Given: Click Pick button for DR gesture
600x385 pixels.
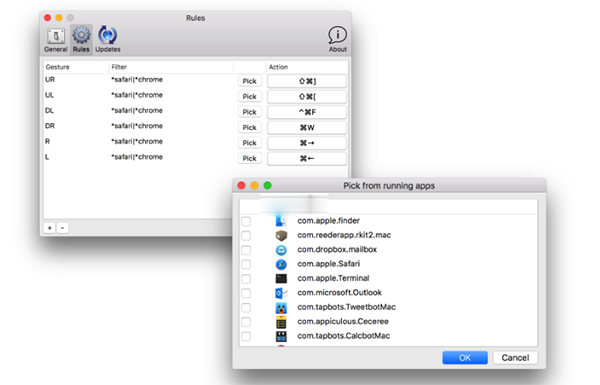Looking at the screenshot, I should [249, 127].
